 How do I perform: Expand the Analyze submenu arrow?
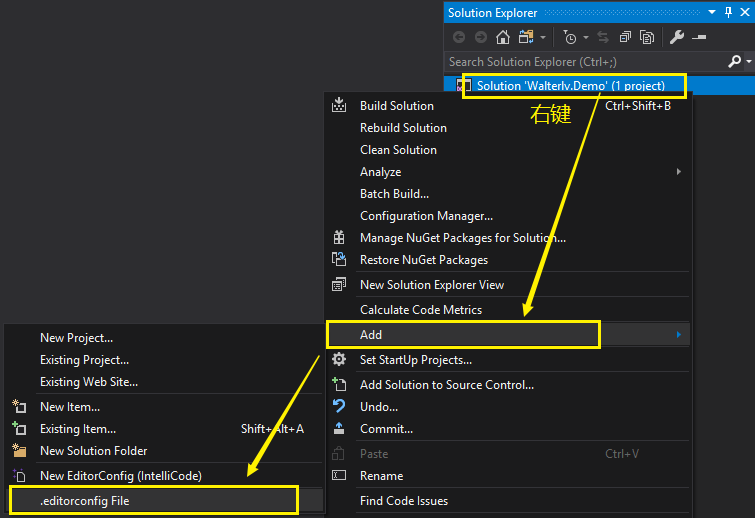(x=678, y=172)
